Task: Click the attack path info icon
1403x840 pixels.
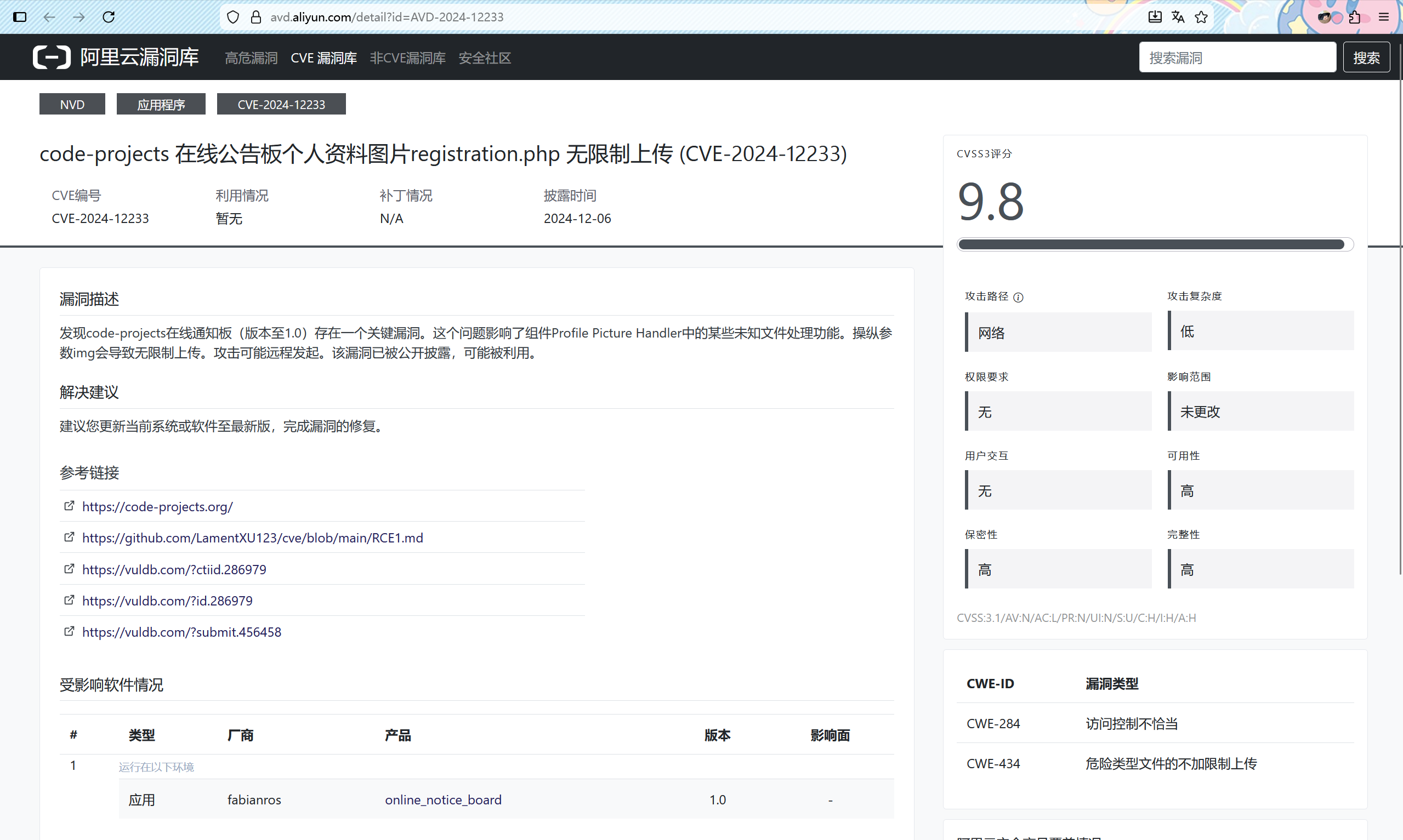Action: (x=1018, y=297)
